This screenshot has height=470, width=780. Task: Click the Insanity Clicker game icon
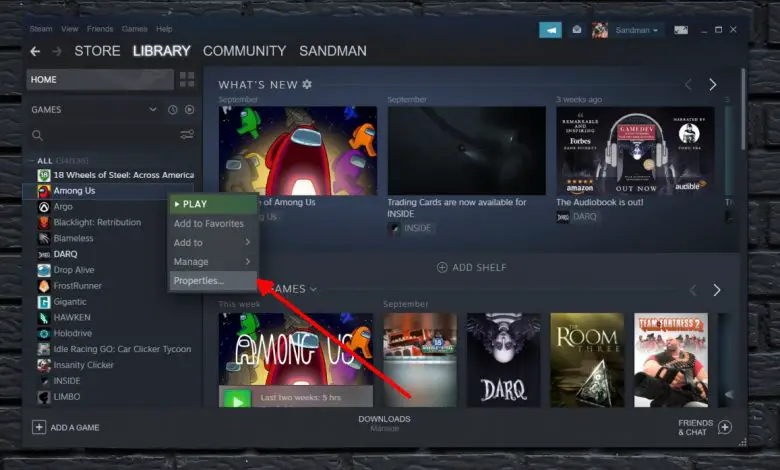(44, 366)
